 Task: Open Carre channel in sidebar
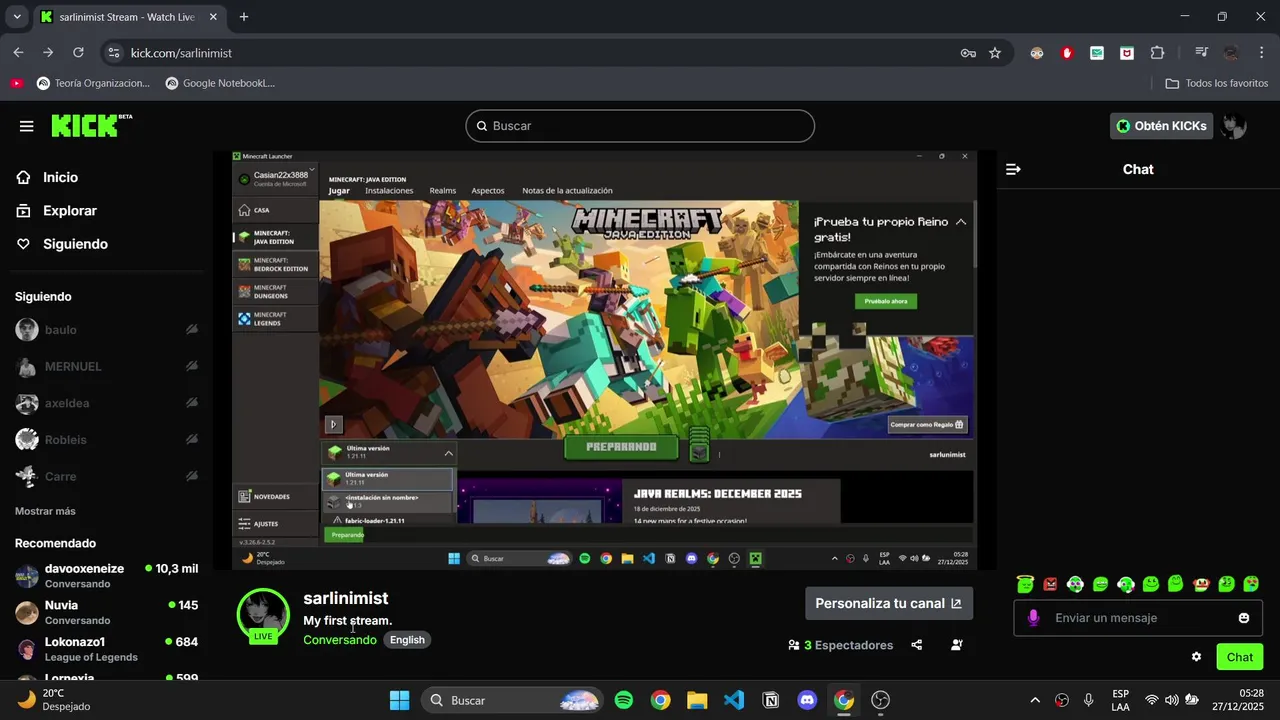pyautogui.click(x=106, y=476)
